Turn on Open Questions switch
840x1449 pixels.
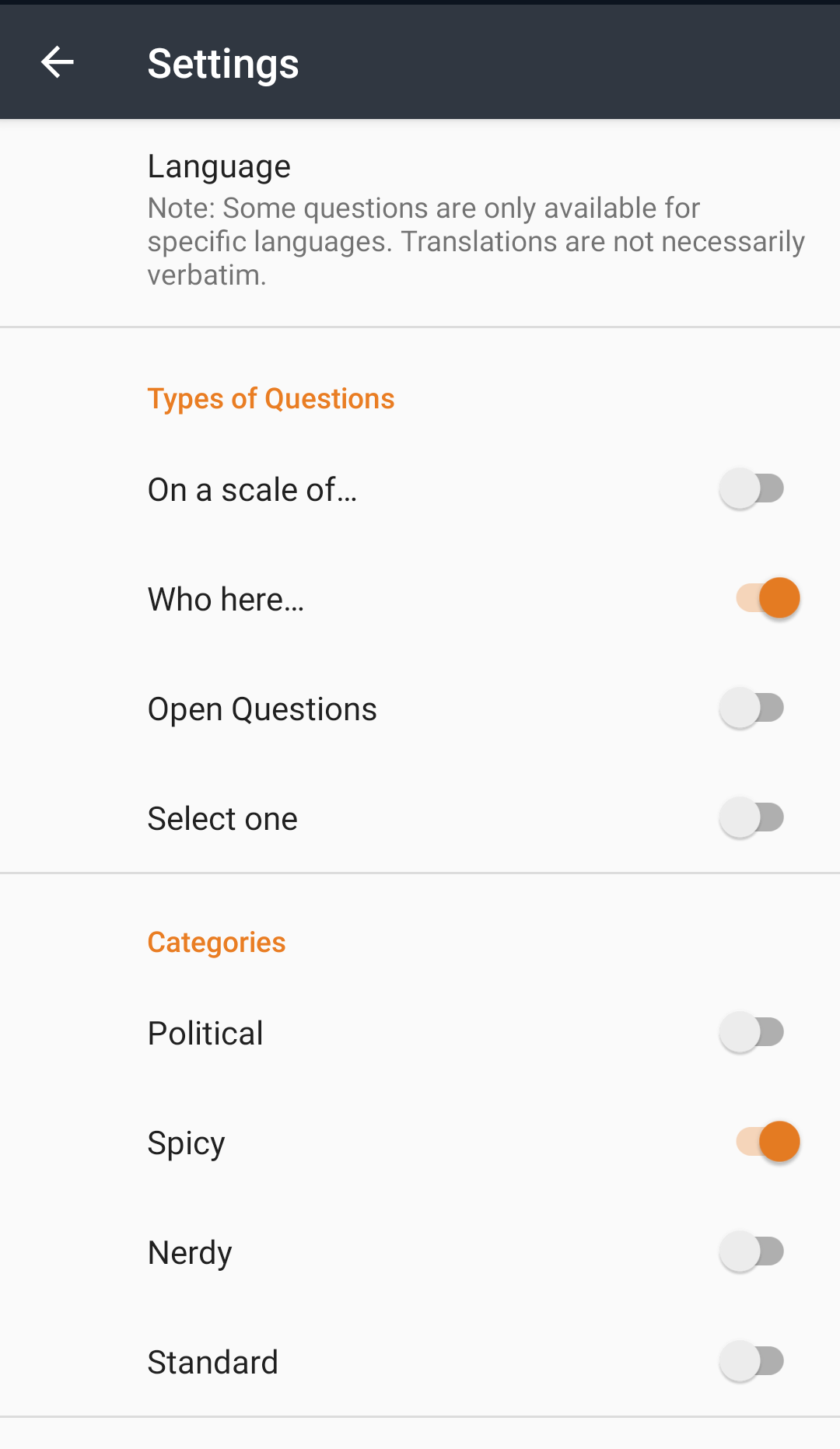(751, 708)
